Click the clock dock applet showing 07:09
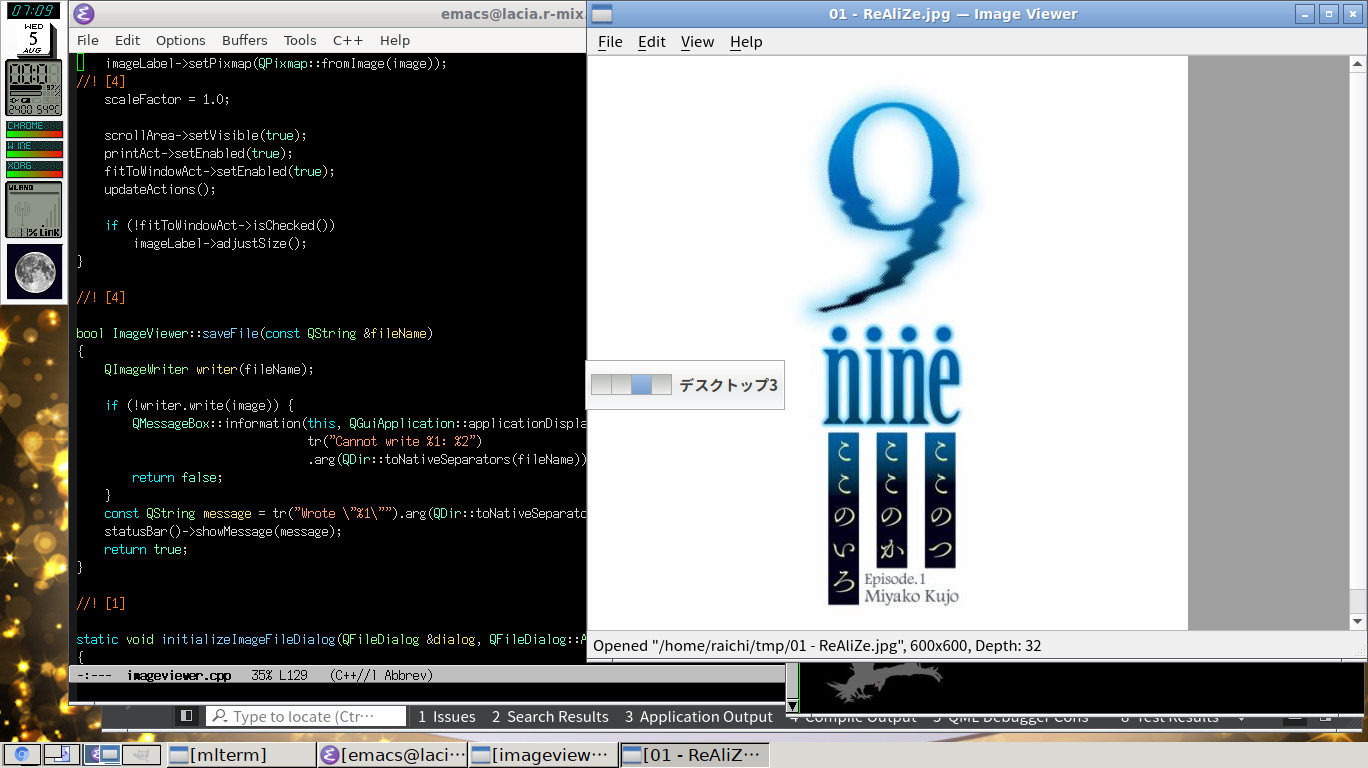This screenshot has height=768, width=1368. click(x=33, y=12)
